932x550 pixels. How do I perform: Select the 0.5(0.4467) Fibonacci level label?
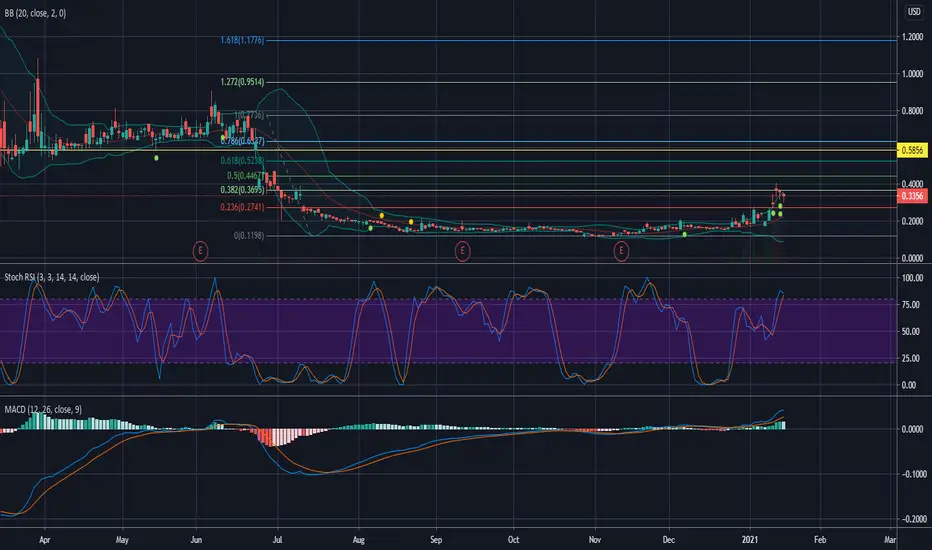click(245, 176)
